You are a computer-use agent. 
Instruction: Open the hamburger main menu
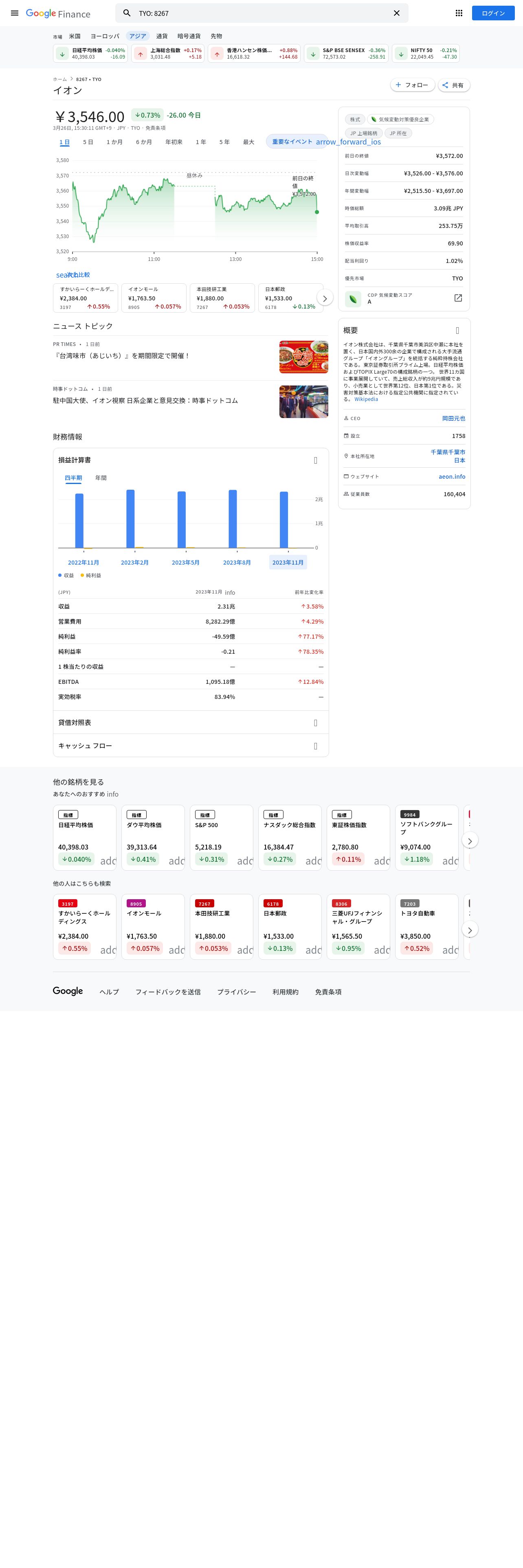click(x=15, y=13)
